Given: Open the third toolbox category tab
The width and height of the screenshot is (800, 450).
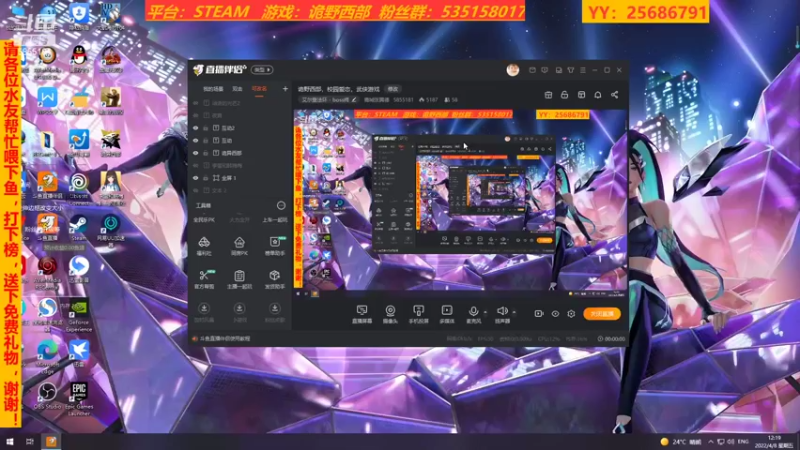Looking at the screenshot, I should 275,220.
